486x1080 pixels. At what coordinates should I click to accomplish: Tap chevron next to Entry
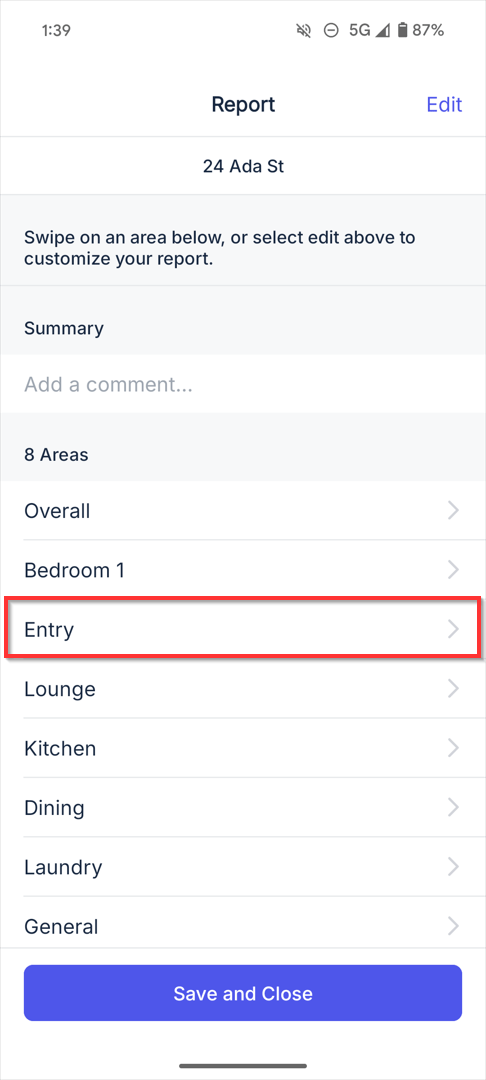tap(453, 629)
